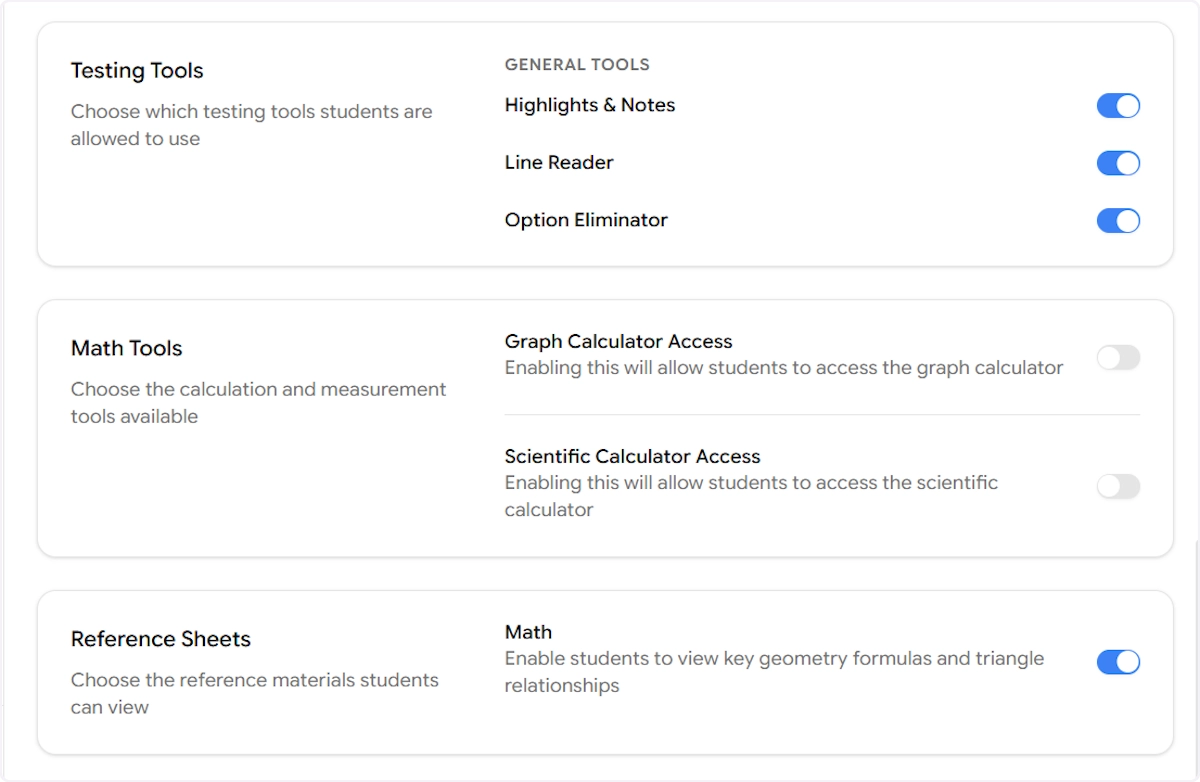
Task: Select the Option Eliminator label
Action: click(585, 220)
